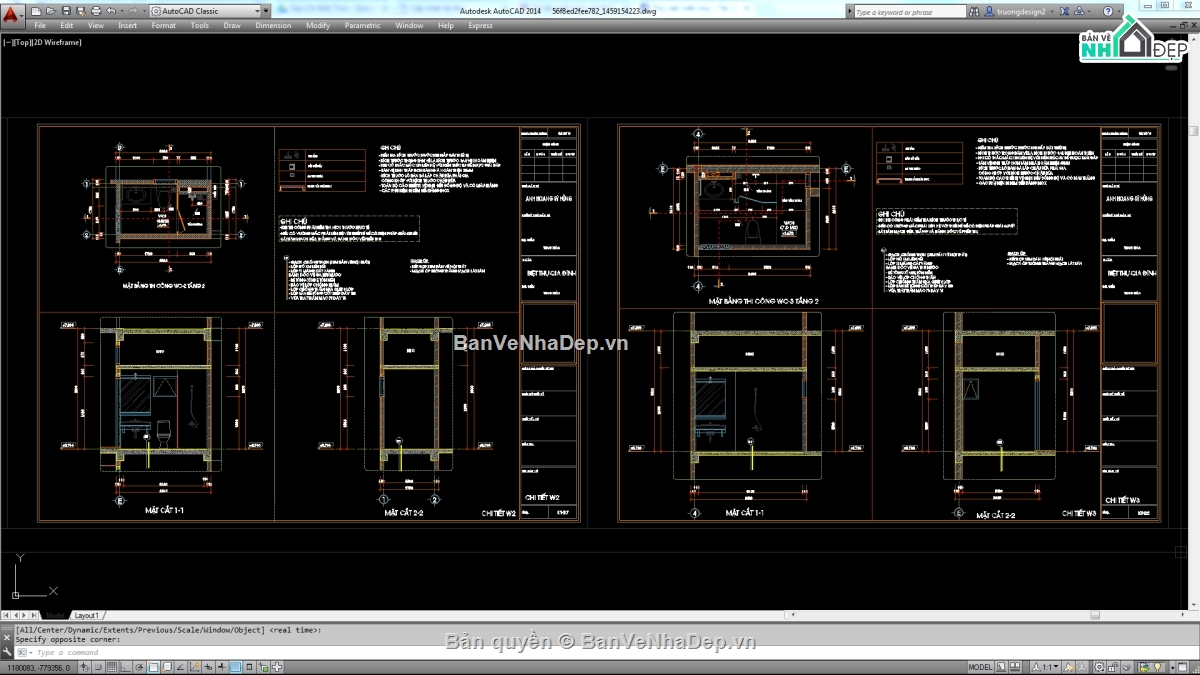Expand the Quick Access Toolbar customize arrow

tap(268, 11)
